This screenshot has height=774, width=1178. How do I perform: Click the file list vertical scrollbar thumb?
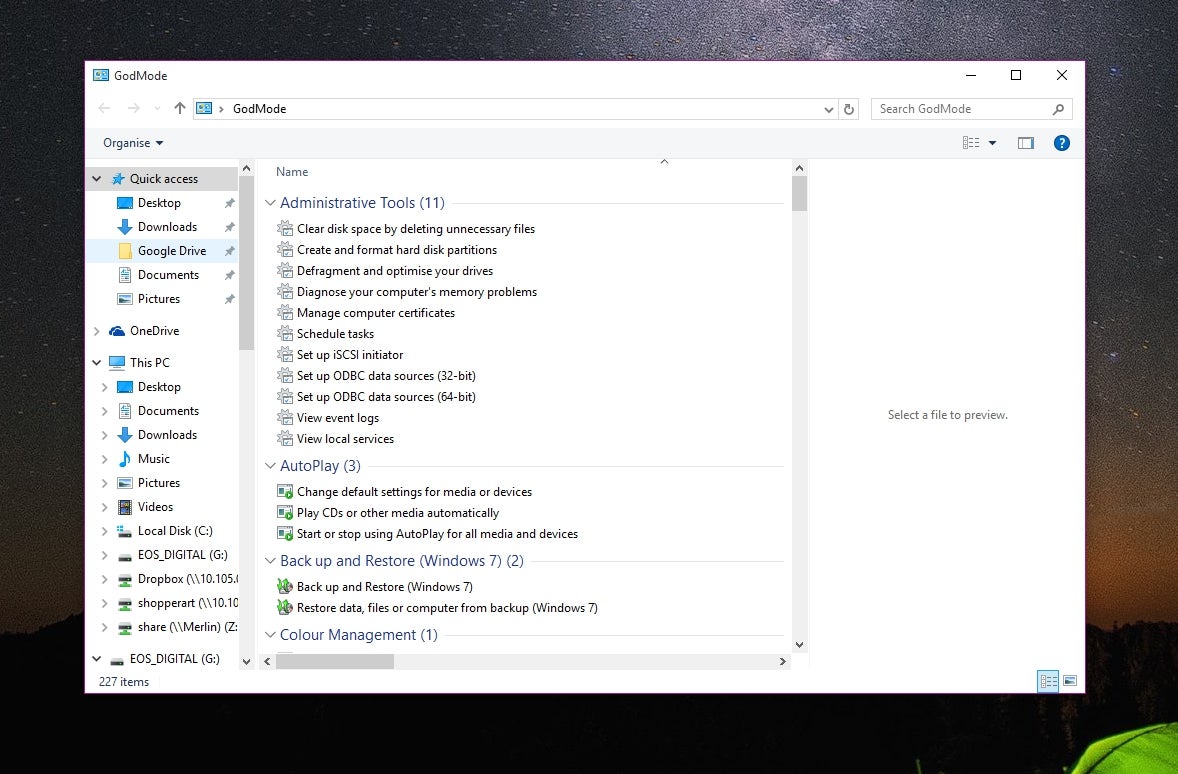click(x=799, y=194)
